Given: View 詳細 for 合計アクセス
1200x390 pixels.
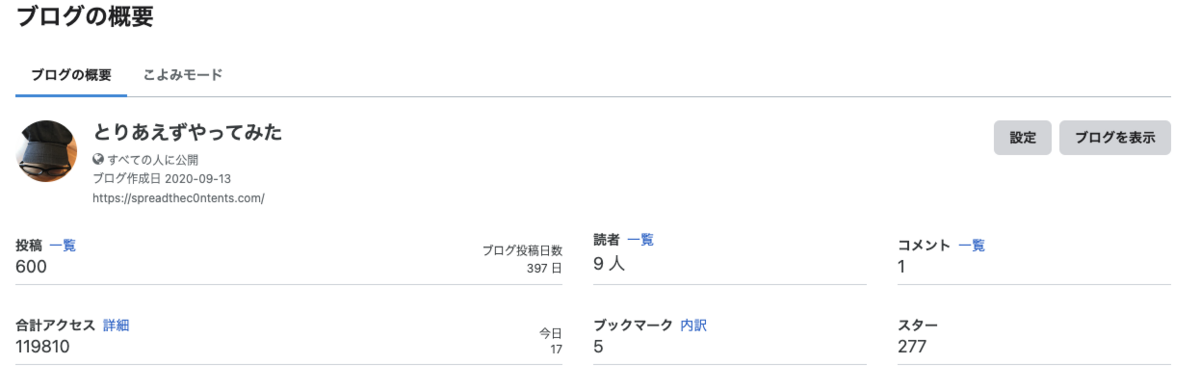Looking at the screenshot, I should point(116,325).
